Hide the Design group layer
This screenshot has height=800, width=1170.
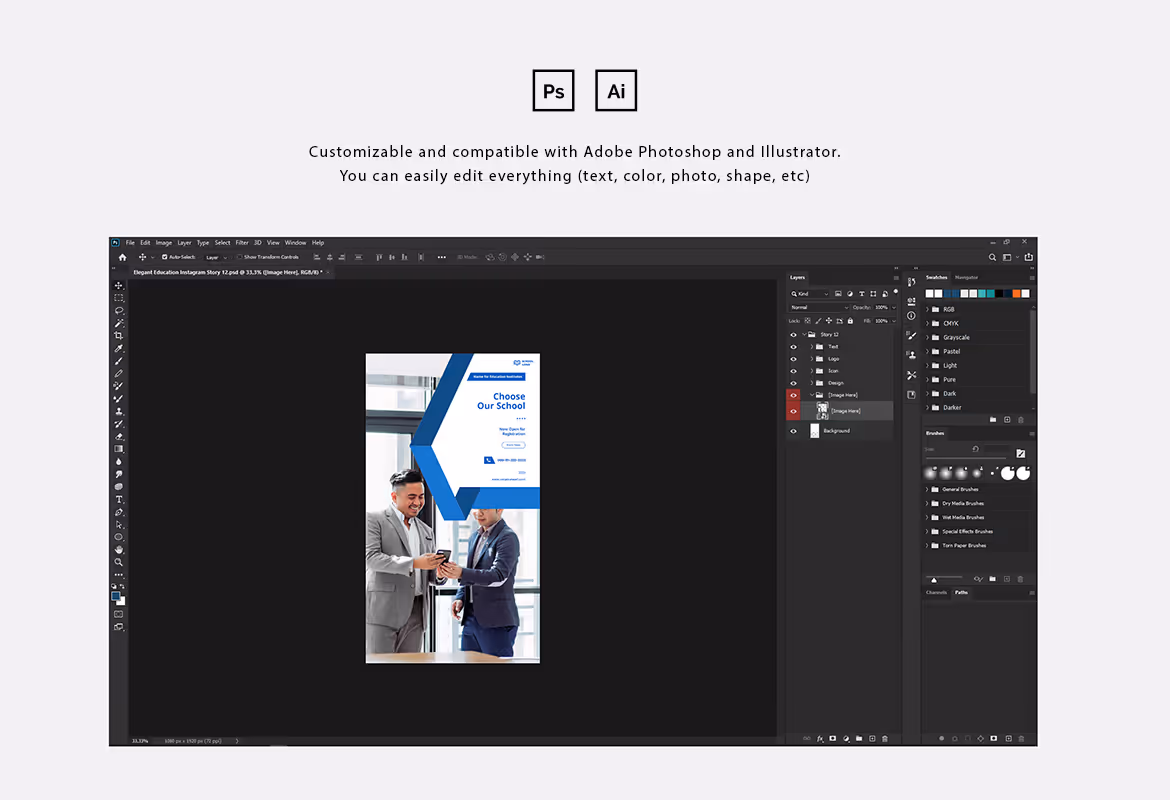click(x=793, y=383)
